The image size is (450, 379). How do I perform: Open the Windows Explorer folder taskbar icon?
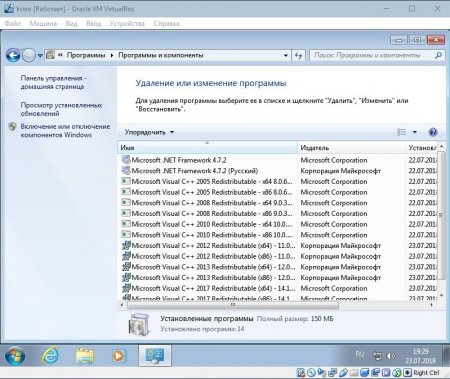click(85, 356)
